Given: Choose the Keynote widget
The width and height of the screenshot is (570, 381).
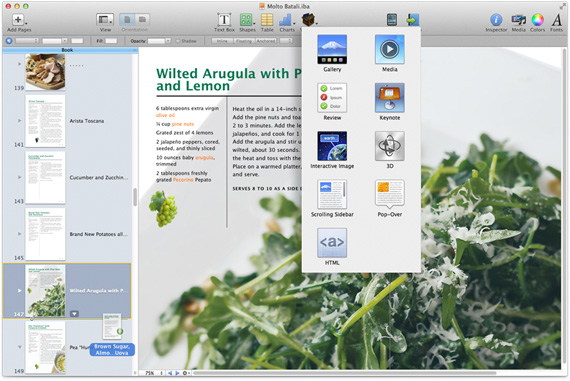Looking at the screenshot, I should [x=389, y=98].
